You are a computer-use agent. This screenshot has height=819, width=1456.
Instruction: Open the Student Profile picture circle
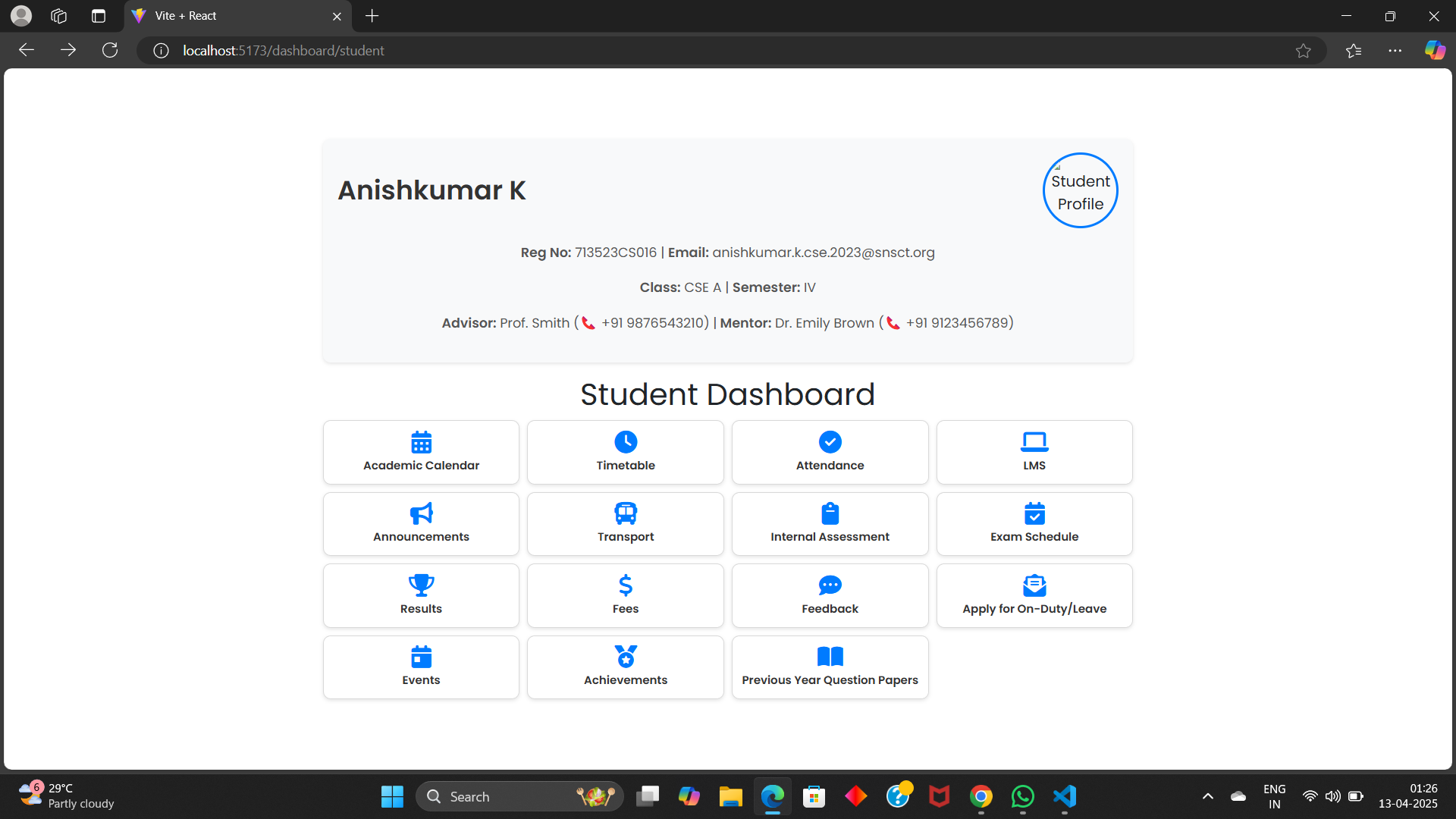click(1080, 191)
